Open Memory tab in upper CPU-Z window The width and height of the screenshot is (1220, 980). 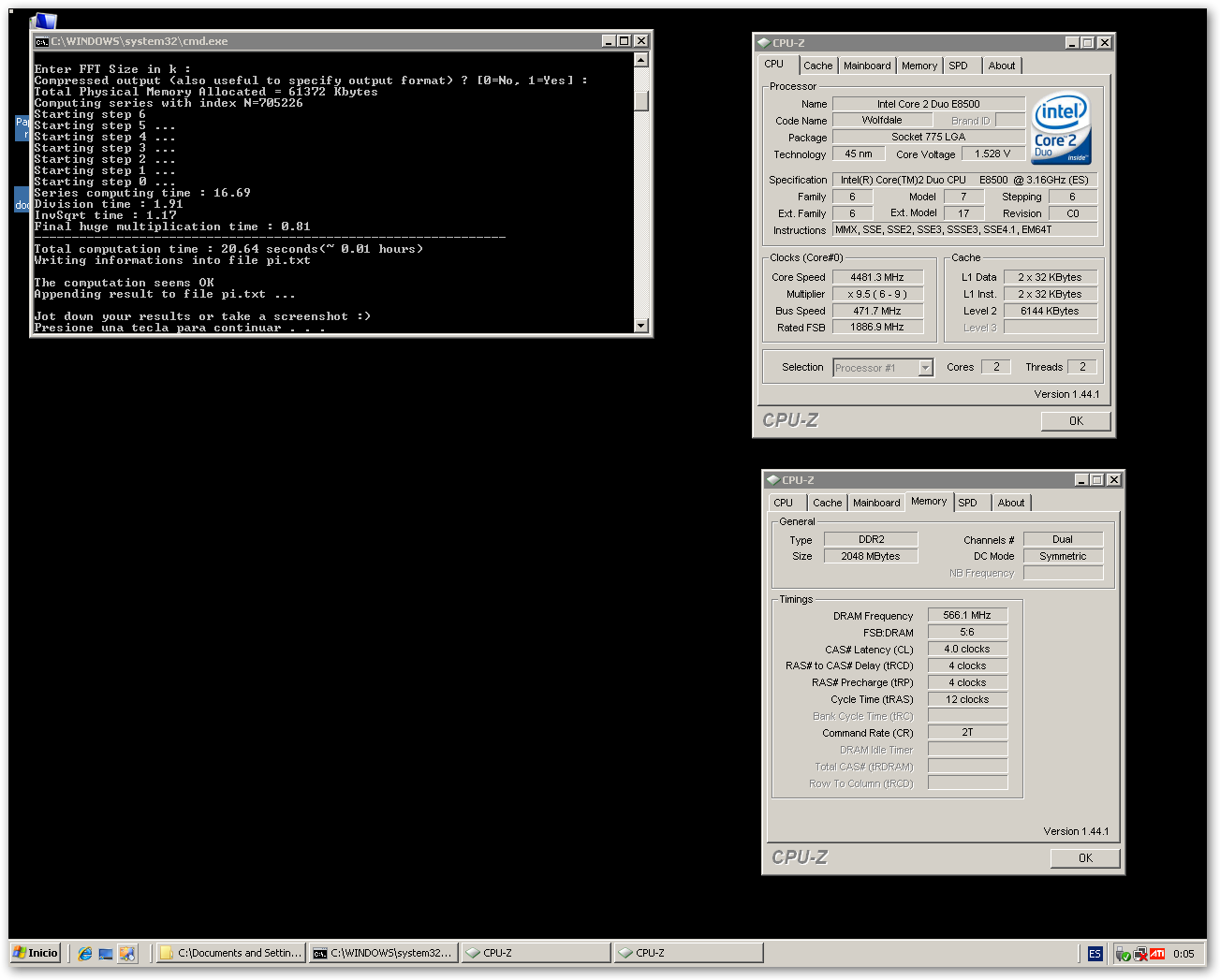coord(919,66)
